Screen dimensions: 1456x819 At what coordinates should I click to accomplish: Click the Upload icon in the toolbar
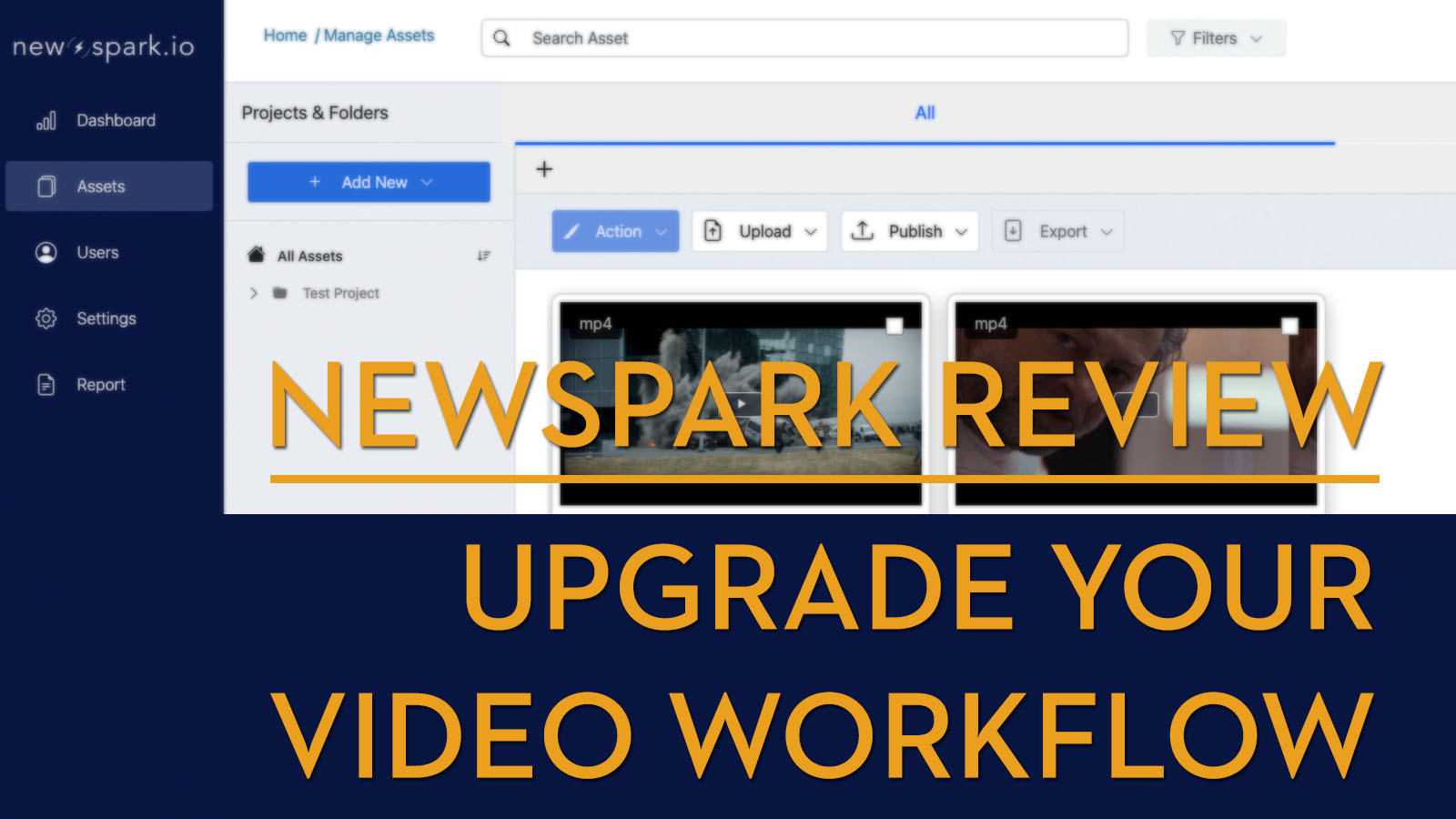(x=713, y=230)
